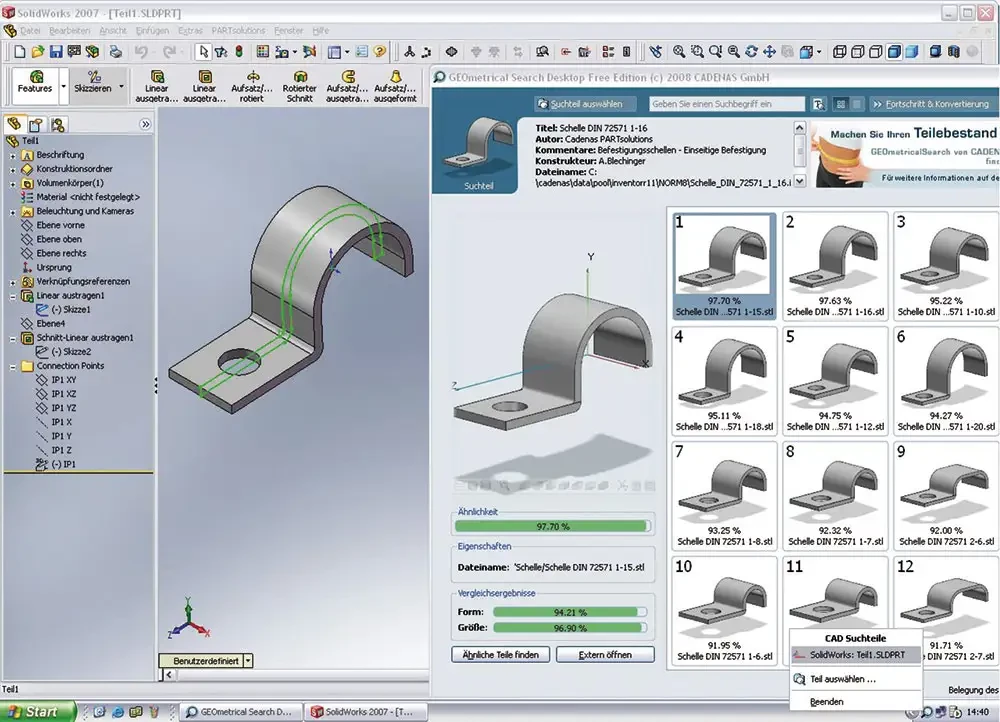Toggle the Features toolbar button

click(36, 85)
